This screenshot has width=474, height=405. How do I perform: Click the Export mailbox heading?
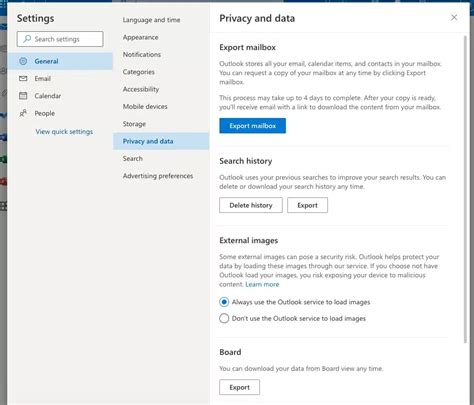pos(247,47)
